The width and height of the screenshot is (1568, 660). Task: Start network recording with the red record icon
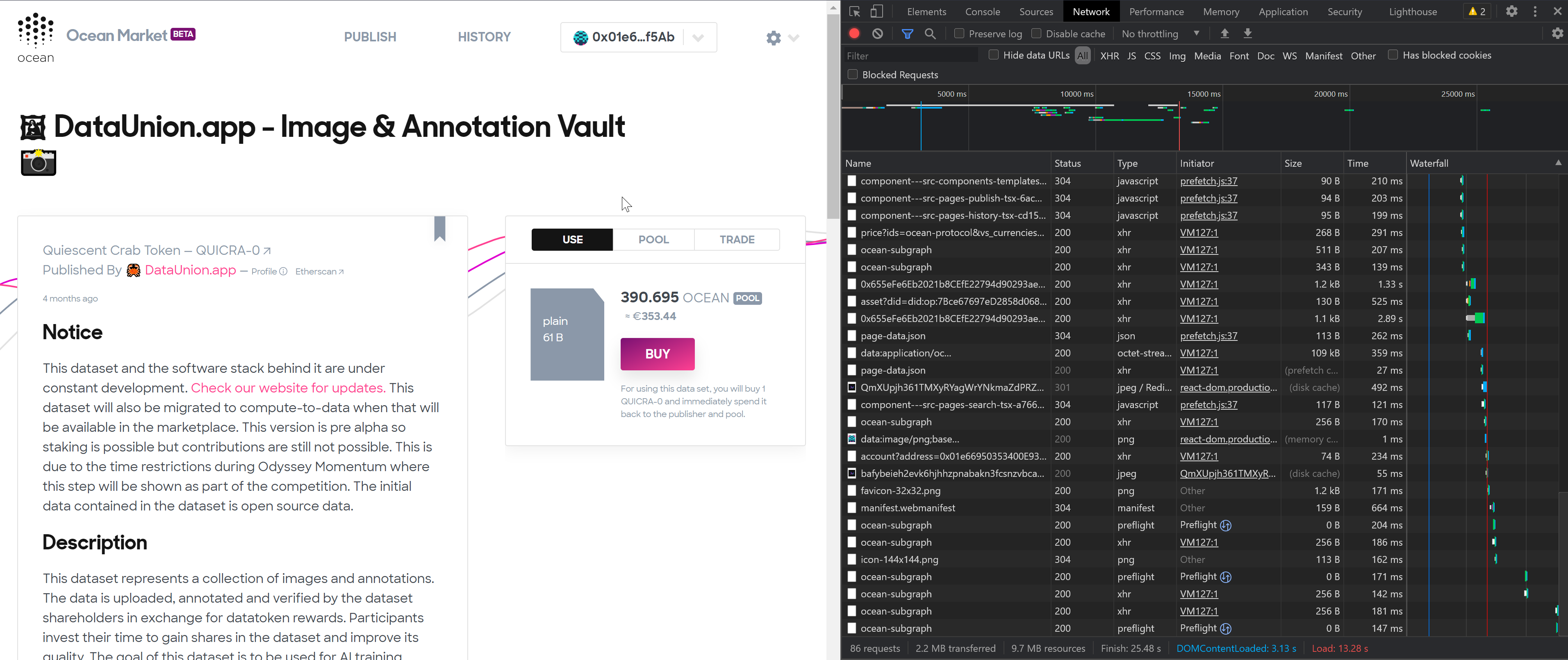[854, 34]
